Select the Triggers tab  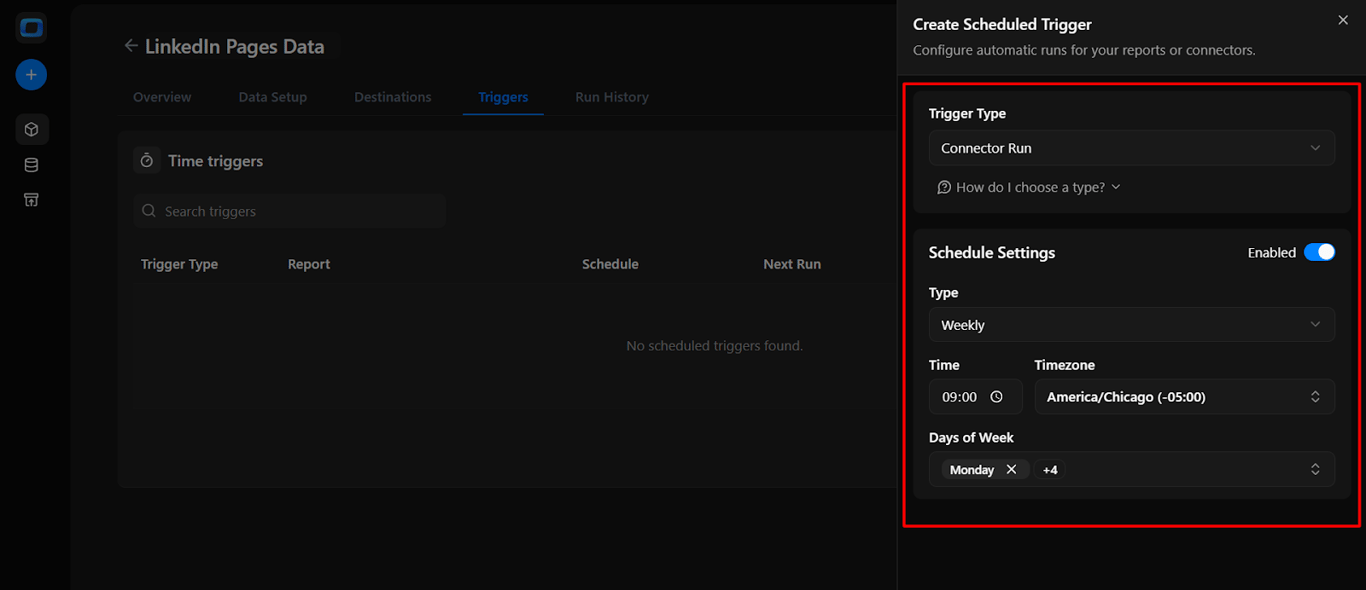coord(503,97)
